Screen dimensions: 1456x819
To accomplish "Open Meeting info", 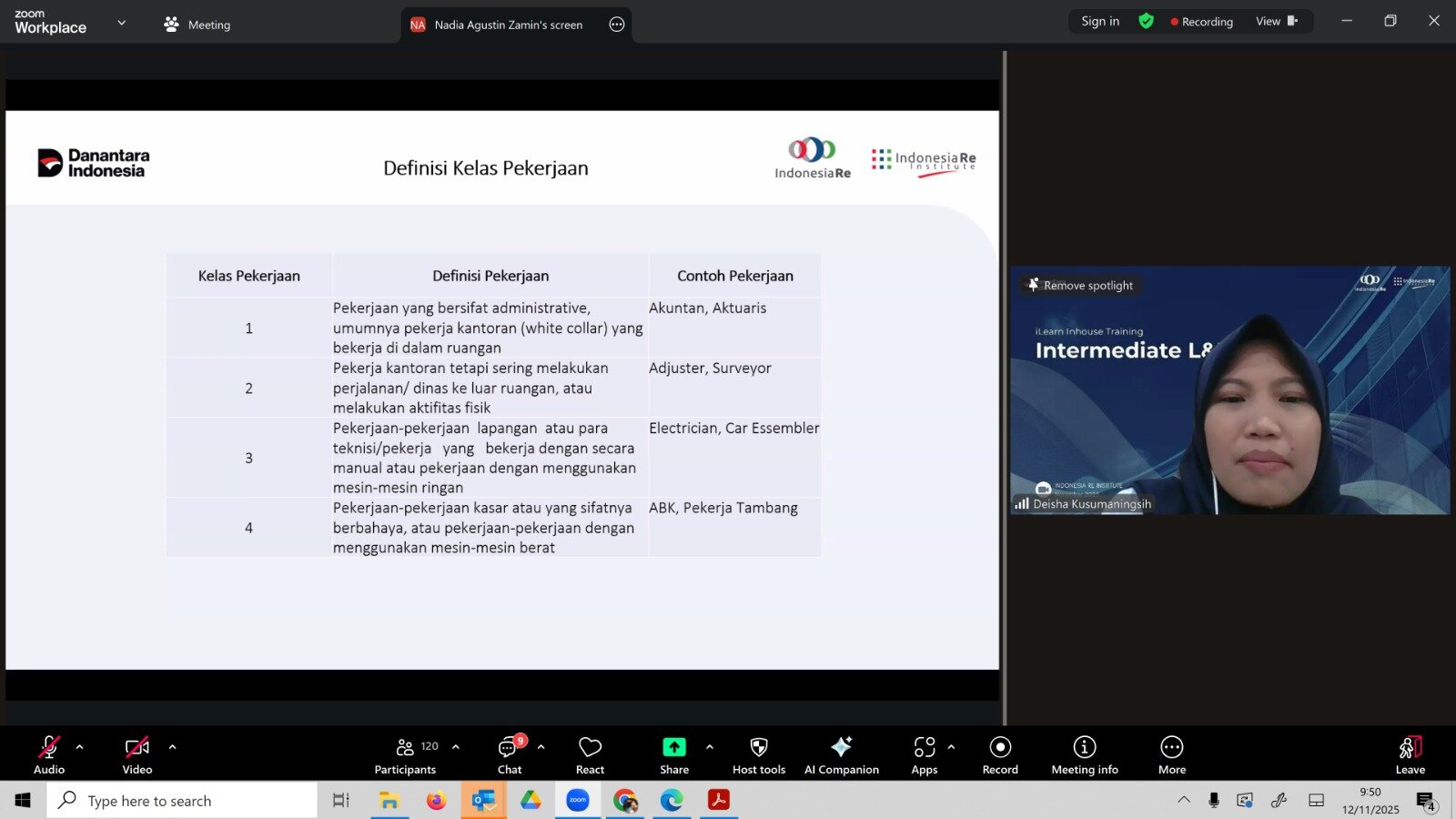I will (x=1084, y=755).
